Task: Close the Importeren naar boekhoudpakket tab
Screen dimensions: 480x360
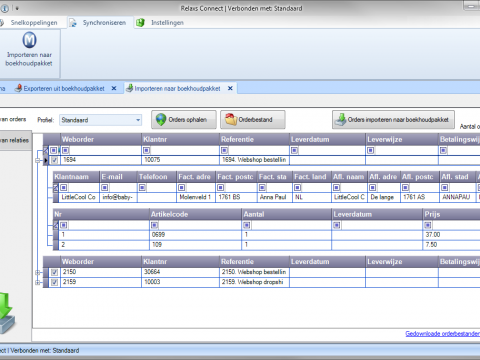Action: [x=230, y=88]
